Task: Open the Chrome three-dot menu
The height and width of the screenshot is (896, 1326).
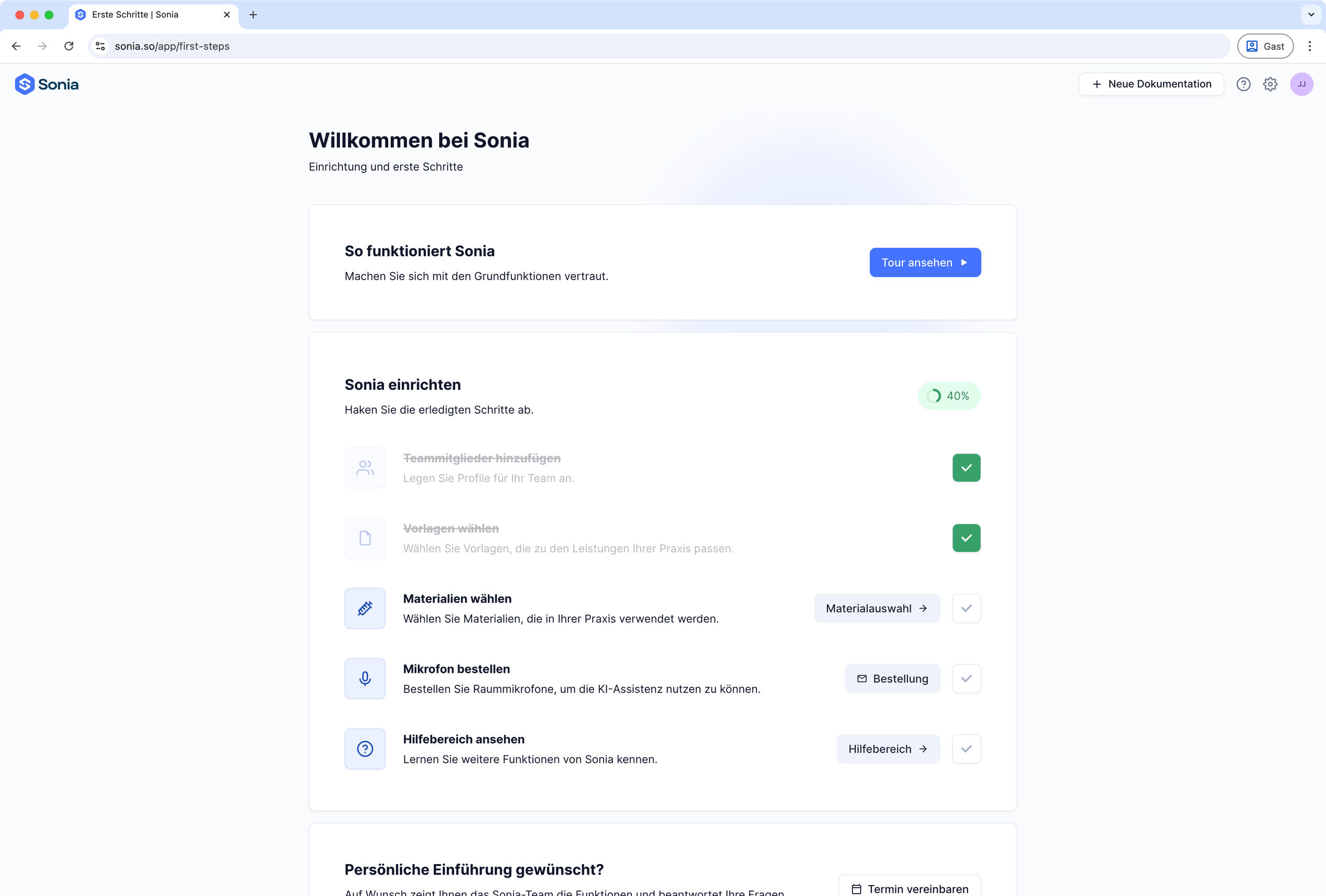Action: (1310, 46)
